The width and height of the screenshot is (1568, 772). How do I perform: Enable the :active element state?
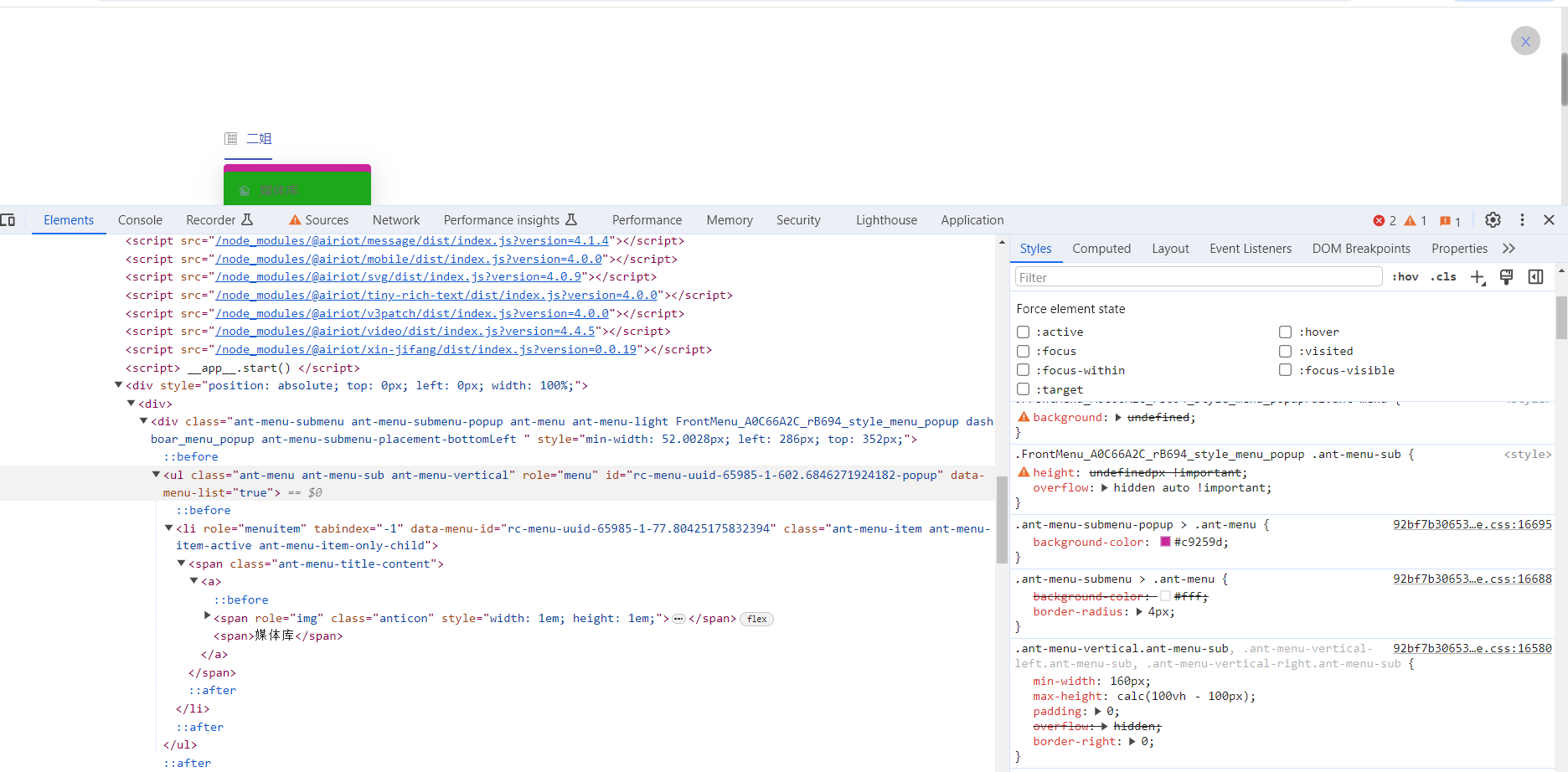[1023, 332]
